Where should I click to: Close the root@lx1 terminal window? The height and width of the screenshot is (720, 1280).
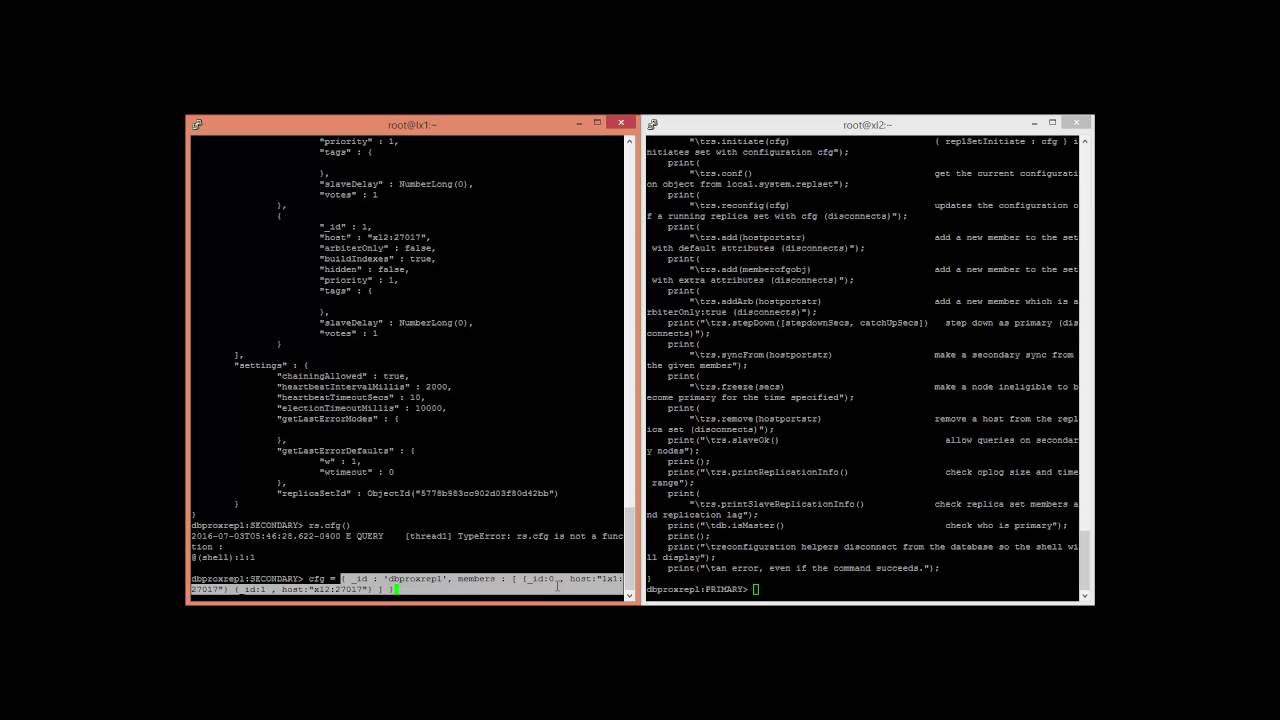621,123
